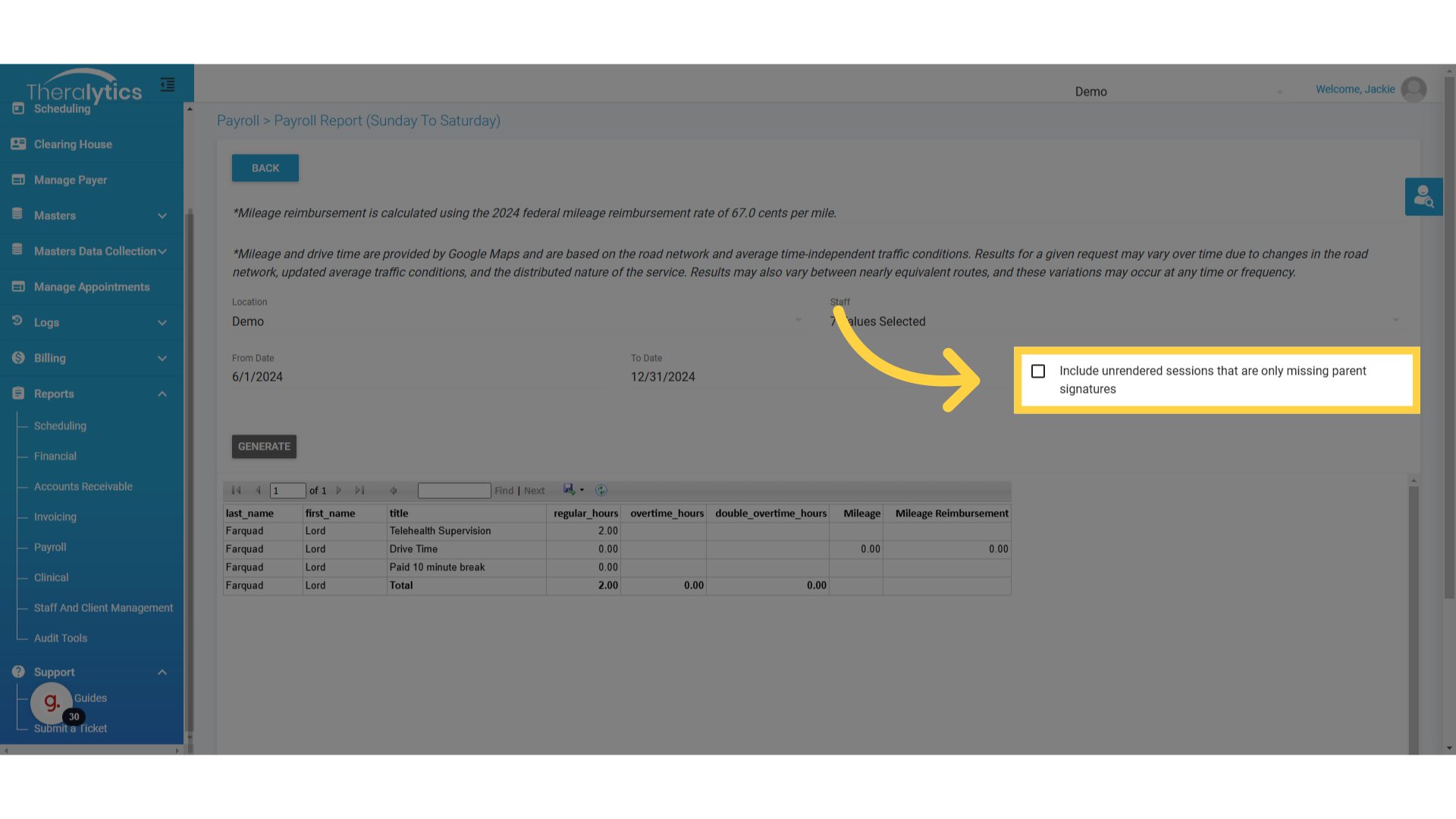This screenshot has height=819, width=1456.
Task: Click the BACK button
Action: pos(265,168)
